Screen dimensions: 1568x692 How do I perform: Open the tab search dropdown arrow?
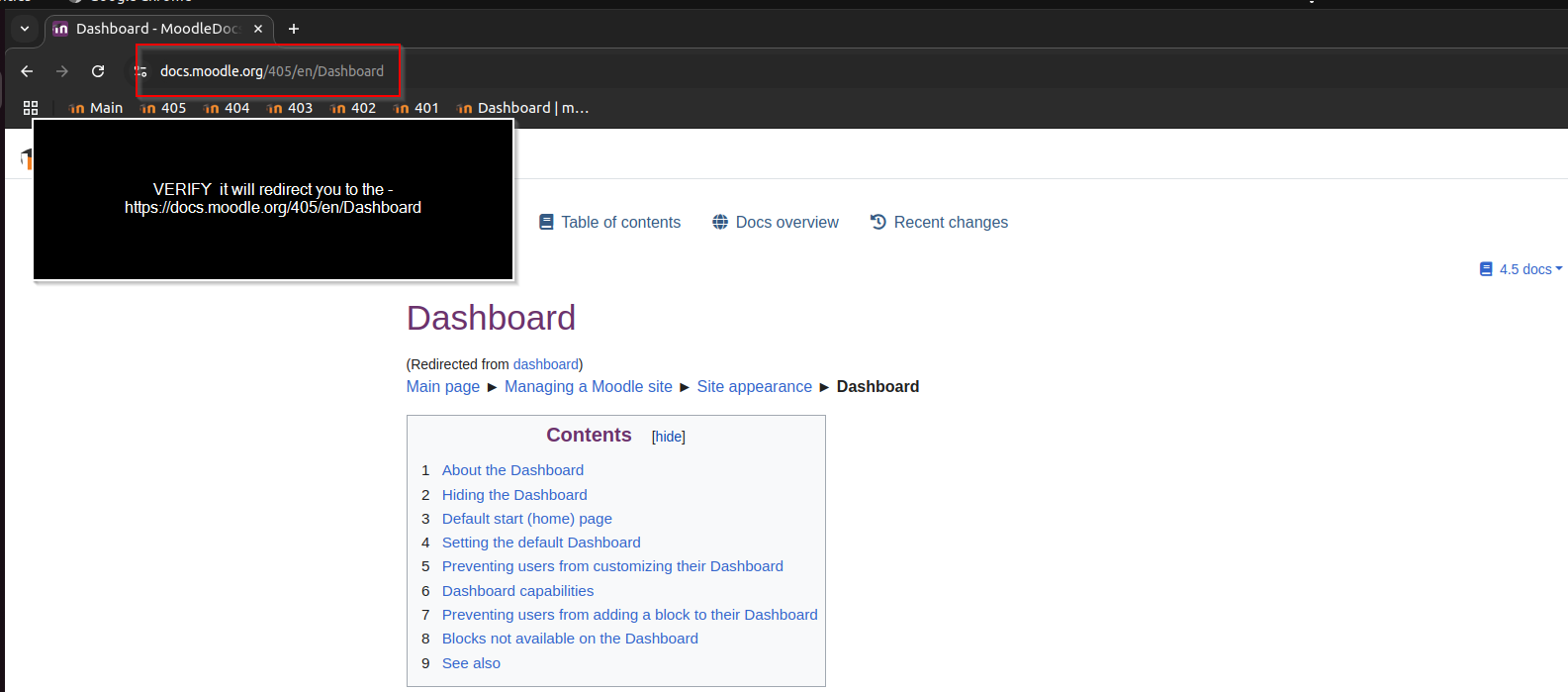click(25, 29)
